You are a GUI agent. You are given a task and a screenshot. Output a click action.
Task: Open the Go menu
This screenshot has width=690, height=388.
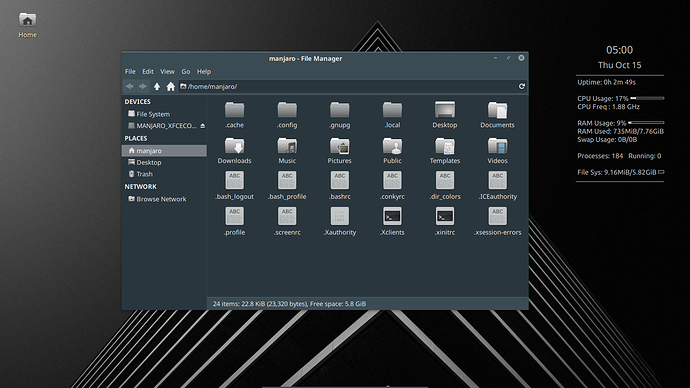click(186, 71)
